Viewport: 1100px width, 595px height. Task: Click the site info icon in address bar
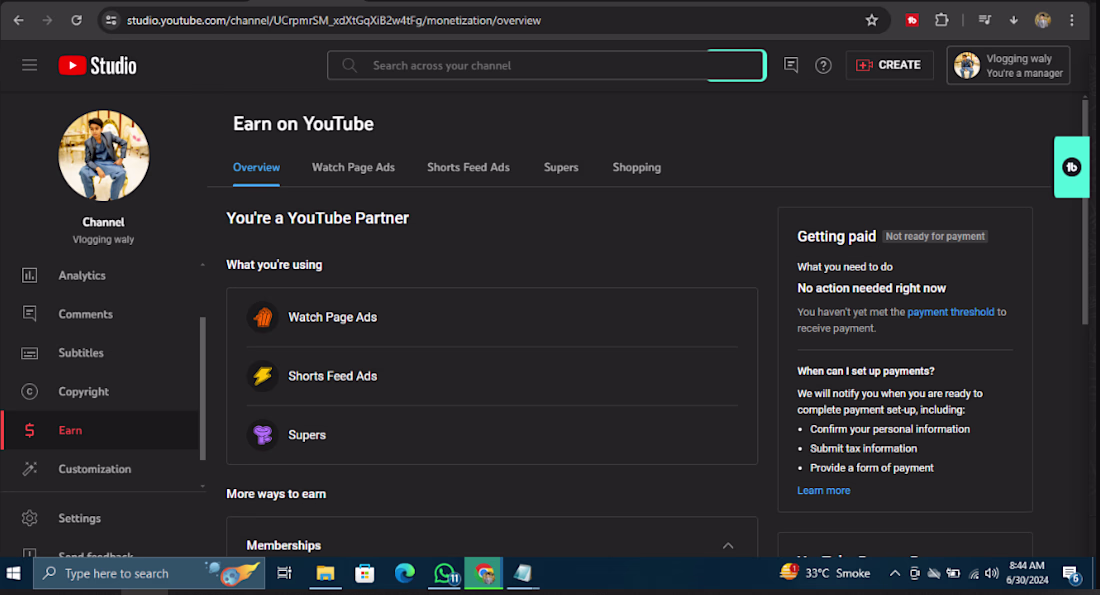(x=111, y=20)
